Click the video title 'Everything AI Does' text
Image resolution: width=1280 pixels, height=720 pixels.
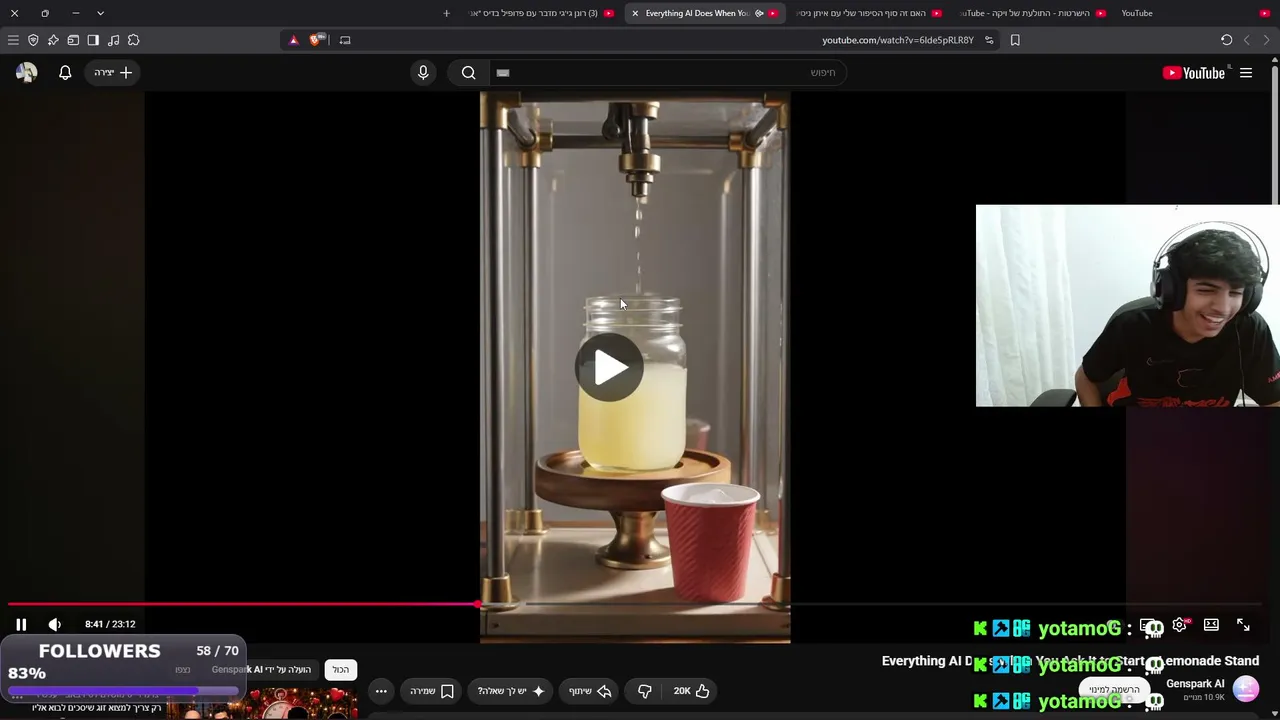tap(1070, 661)
